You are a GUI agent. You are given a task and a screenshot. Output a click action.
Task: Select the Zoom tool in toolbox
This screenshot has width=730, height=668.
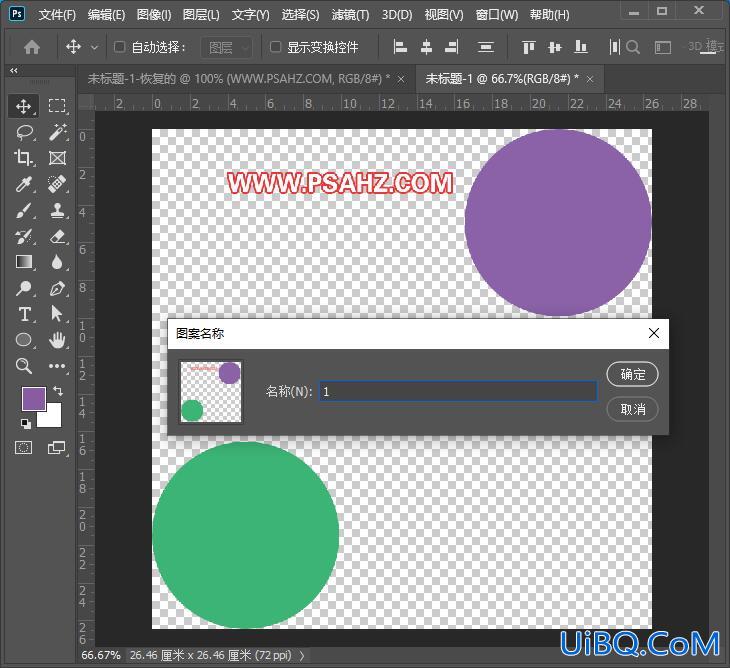click(23, 366)
